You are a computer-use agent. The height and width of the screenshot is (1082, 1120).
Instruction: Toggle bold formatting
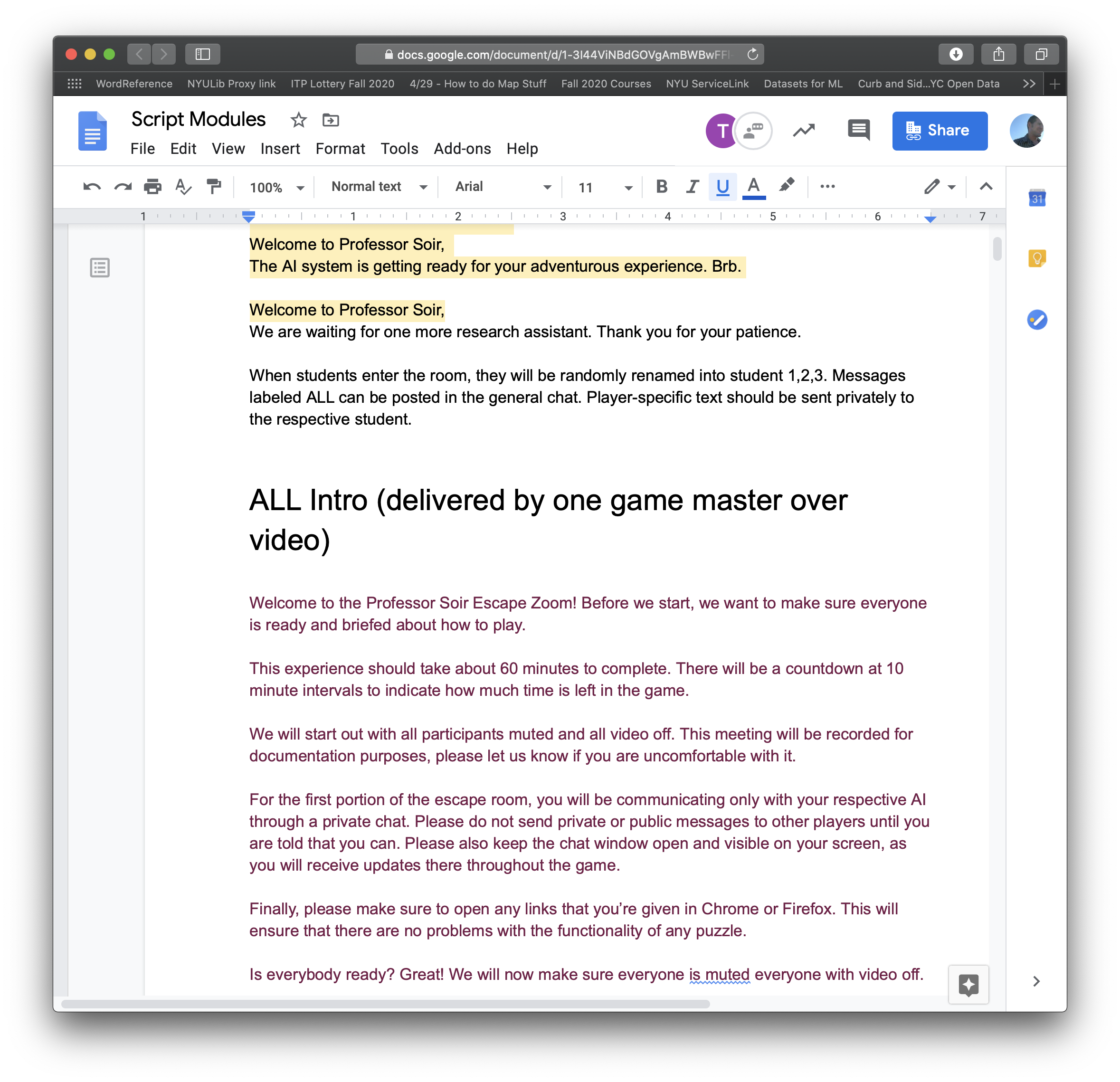tap(662, 187)
